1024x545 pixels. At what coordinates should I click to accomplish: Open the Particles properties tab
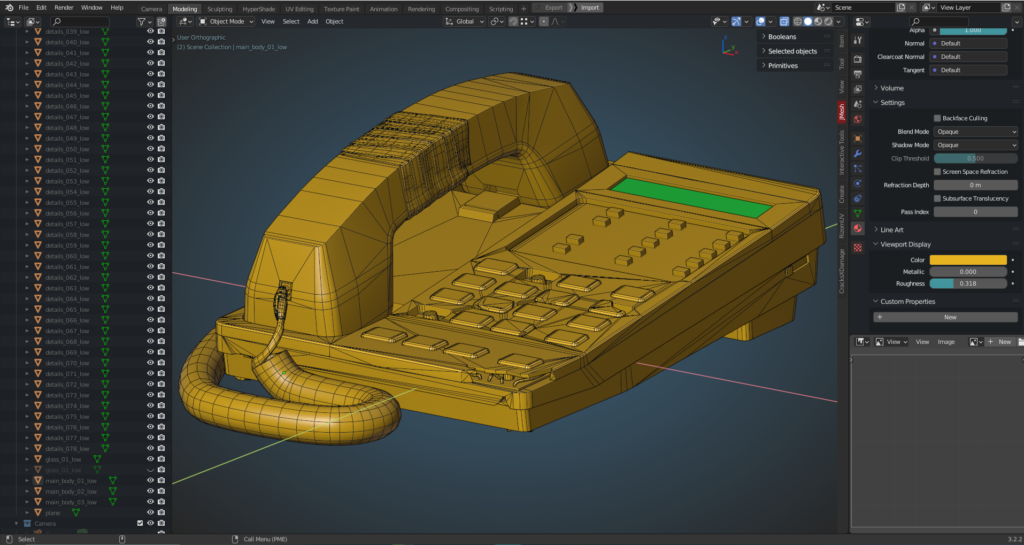(x=857, y=168)
